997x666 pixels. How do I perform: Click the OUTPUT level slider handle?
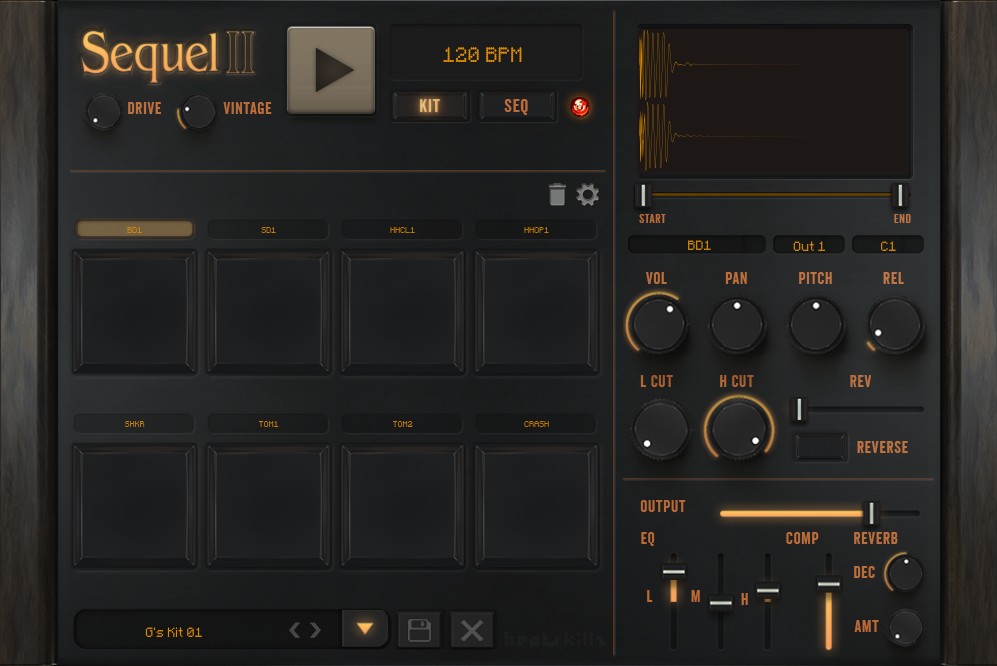pos(871,513)
